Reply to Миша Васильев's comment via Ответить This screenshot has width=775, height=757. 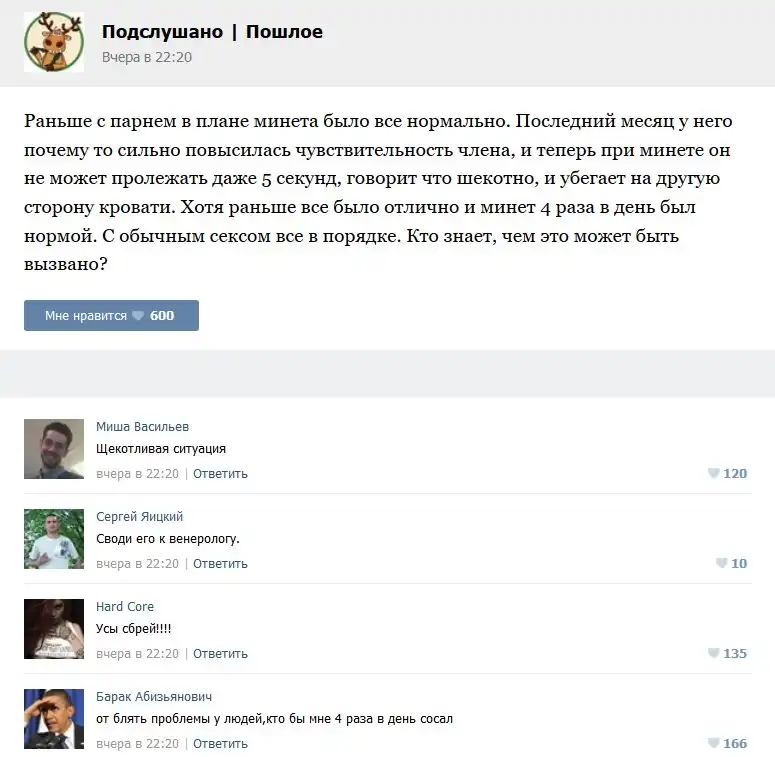pyautogui.click(x=220, y=474)
